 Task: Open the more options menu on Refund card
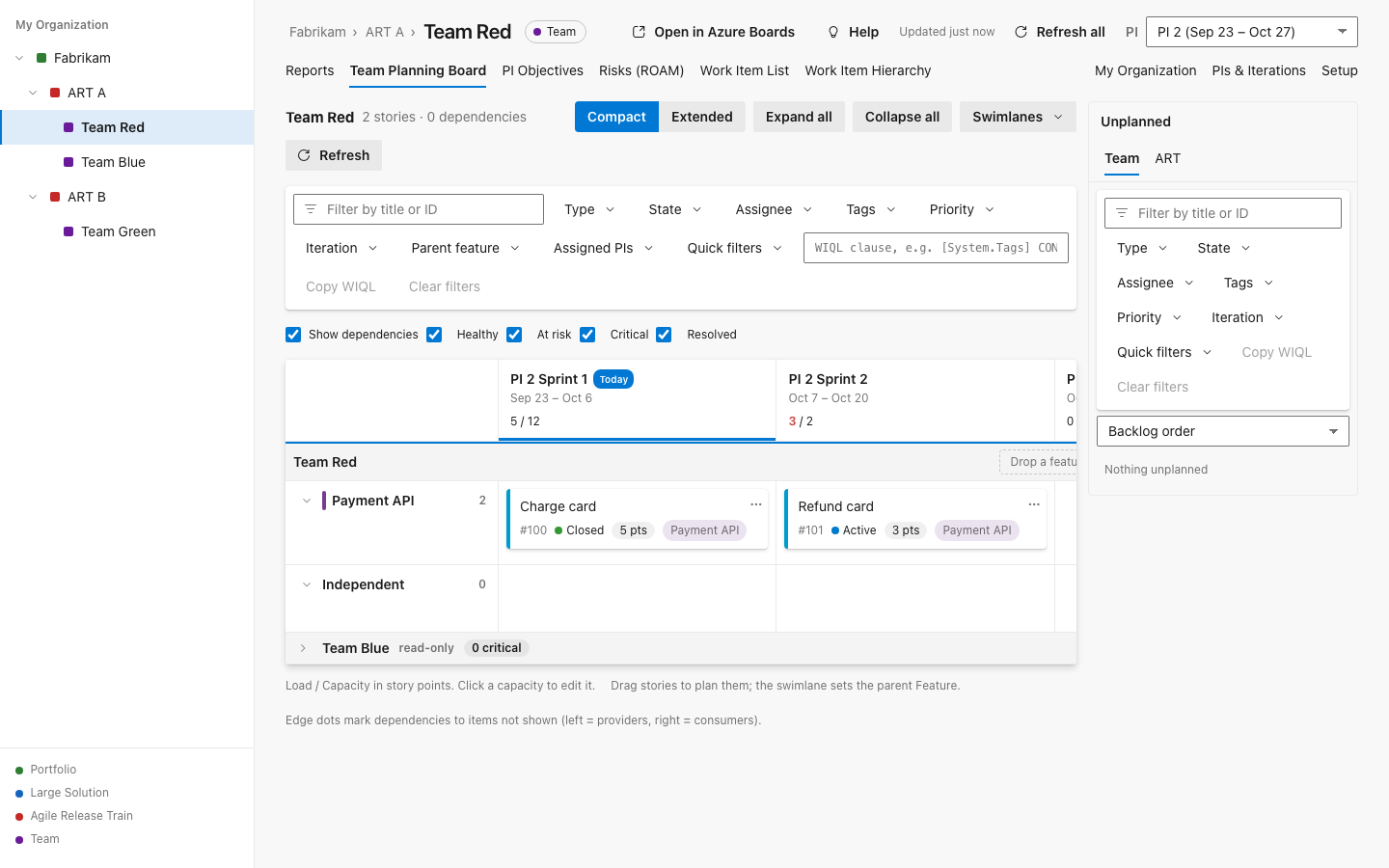[1034, 504]
